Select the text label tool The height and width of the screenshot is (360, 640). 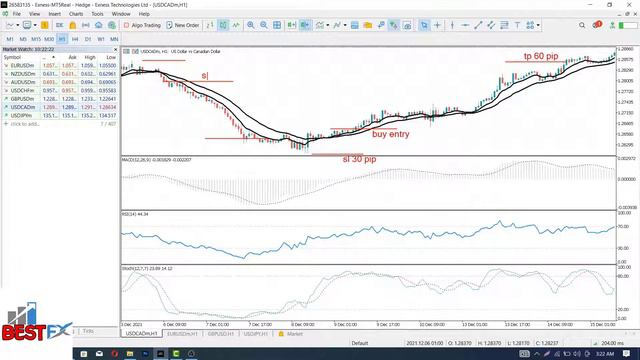[517, 25]
